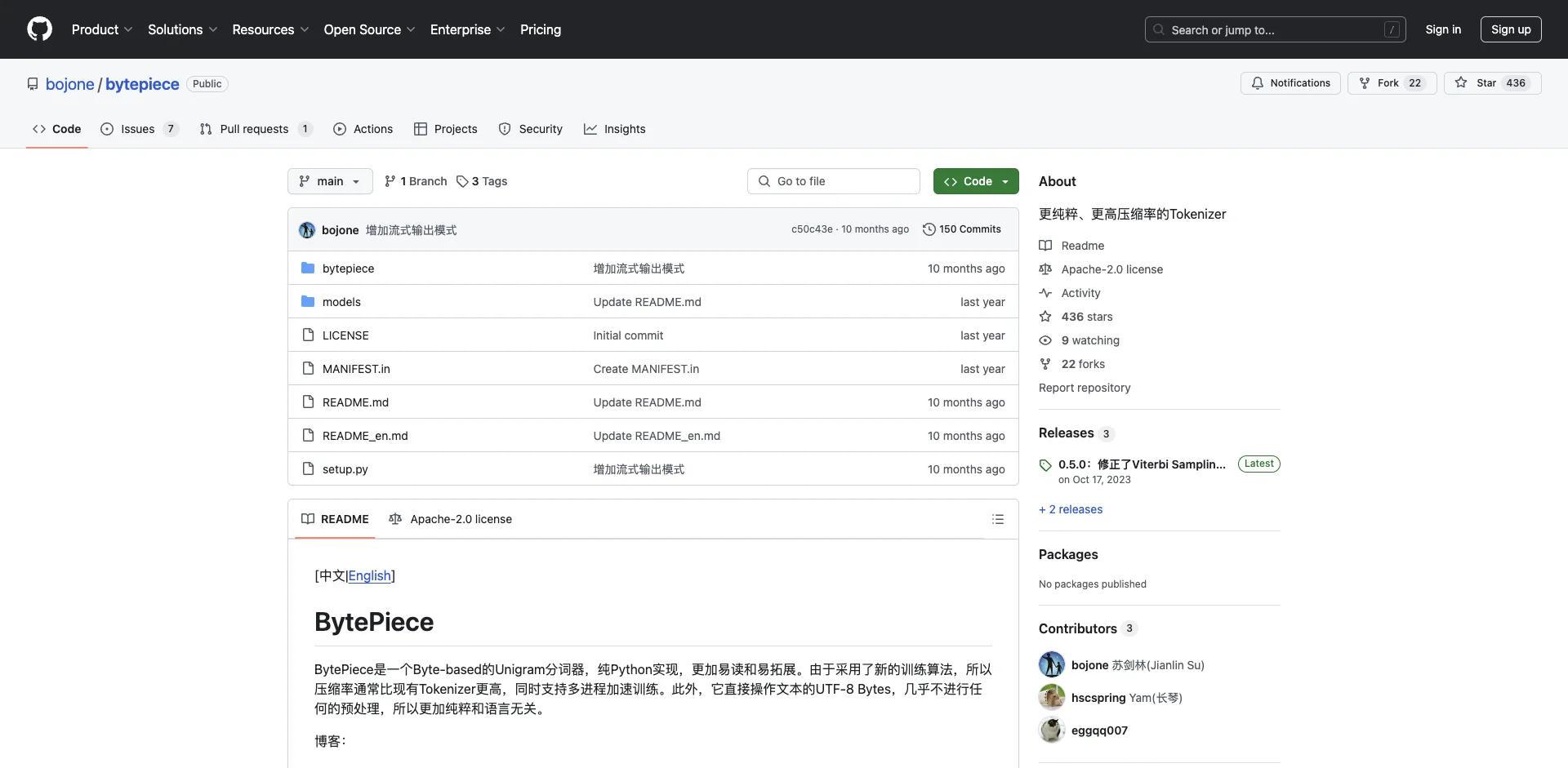Go to GitHub homepage via Octocat logo
Screen dimensions: 1568x768
[39, 29]
